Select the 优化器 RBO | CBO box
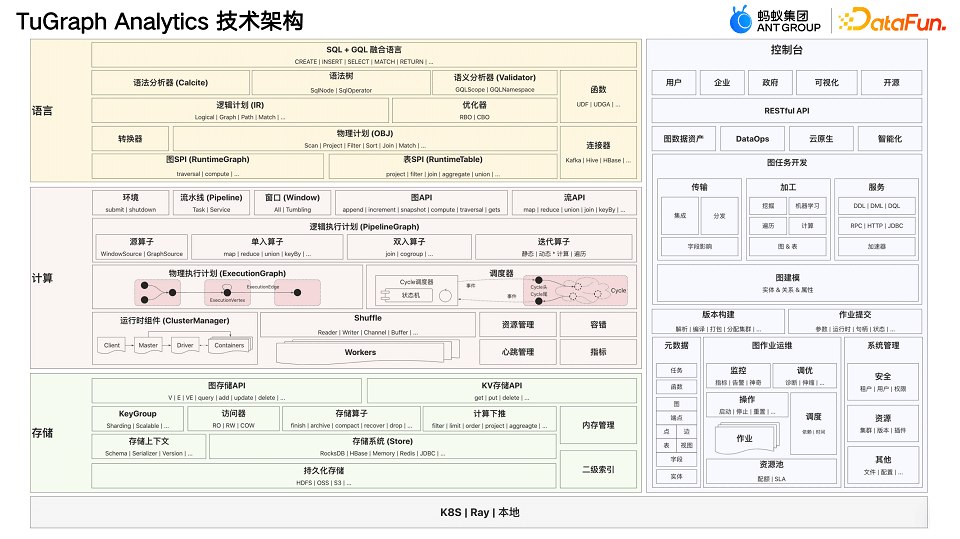 [x=474, y=110]
